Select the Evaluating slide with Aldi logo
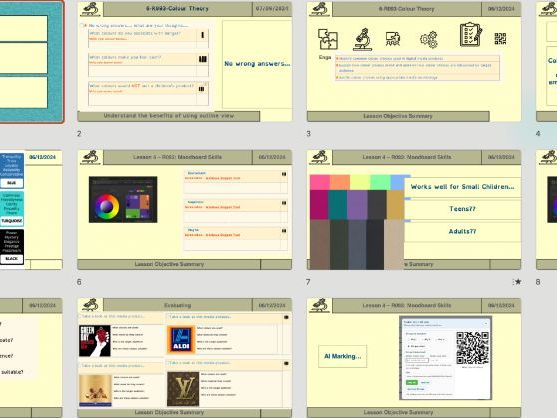Image resolution: width=557 pixels, height=418 pixels. pos(185,358)
